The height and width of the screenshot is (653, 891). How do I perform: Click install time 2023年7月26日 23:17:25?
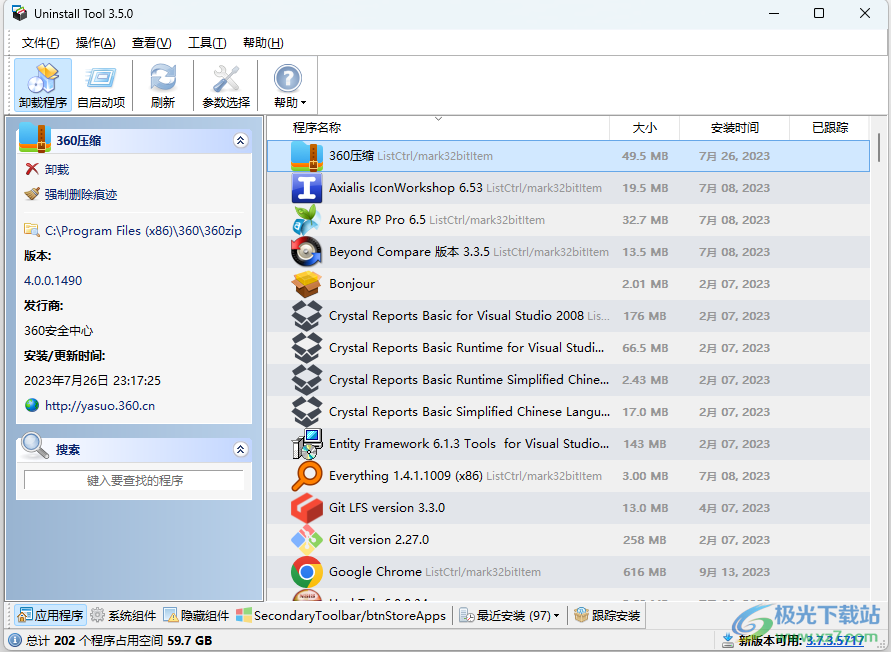tap(93, 381)
